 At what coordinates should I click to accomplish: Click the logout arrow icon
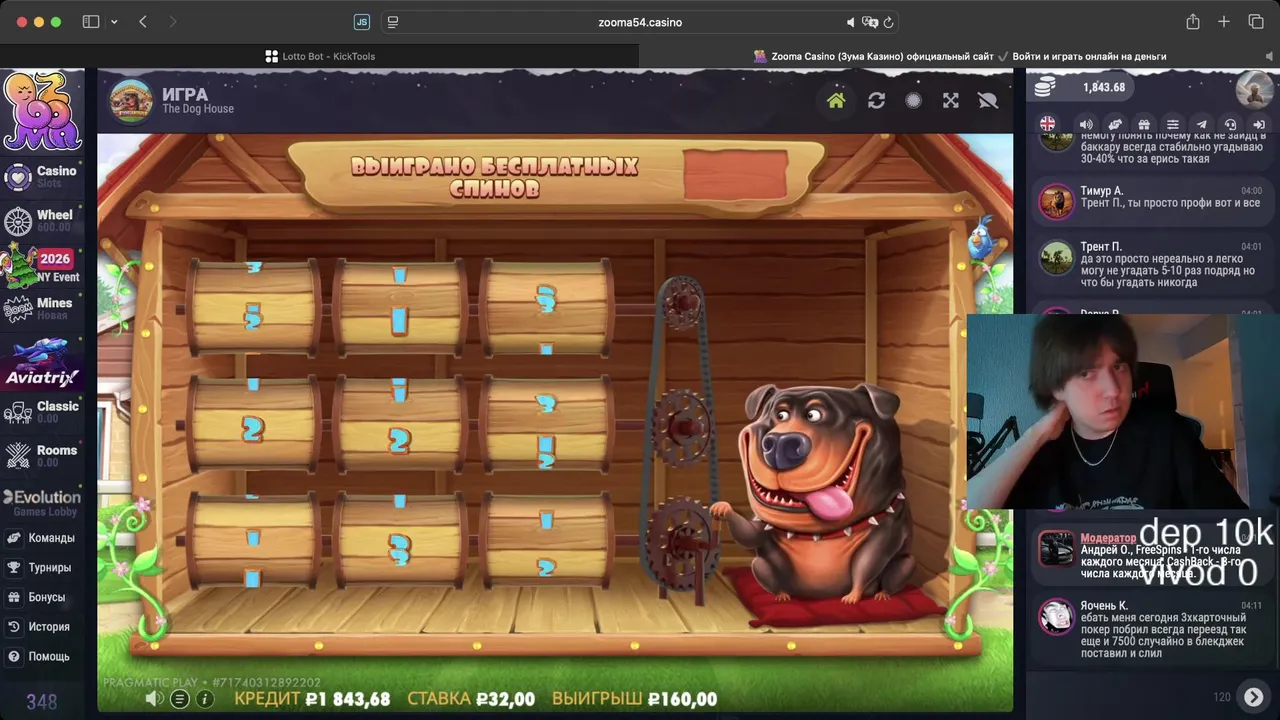[1259, 124]
